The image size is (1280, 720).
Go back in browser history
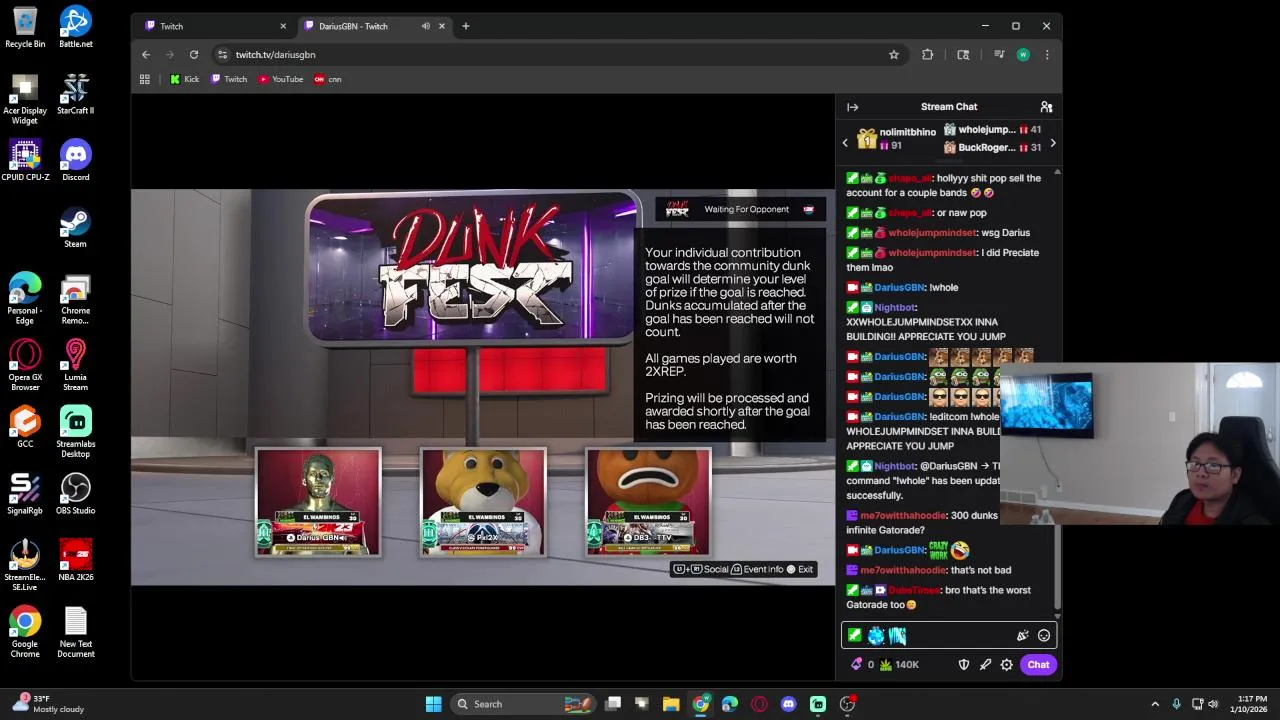point(146,54)
